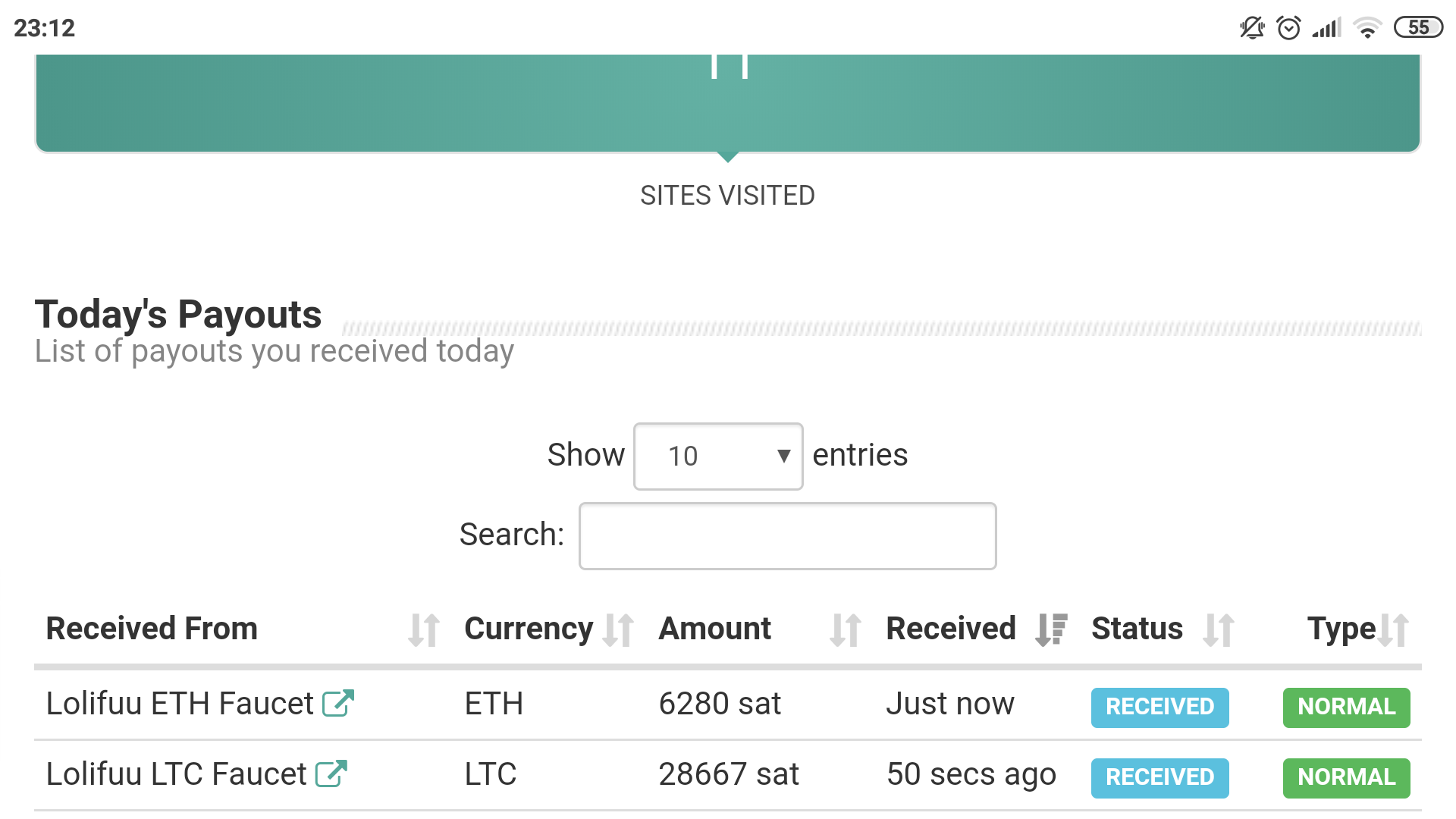This screenshot has width=1456, height=819.
Task: Click the dropdown arrow beside 10
Action: tap(784, 457)
